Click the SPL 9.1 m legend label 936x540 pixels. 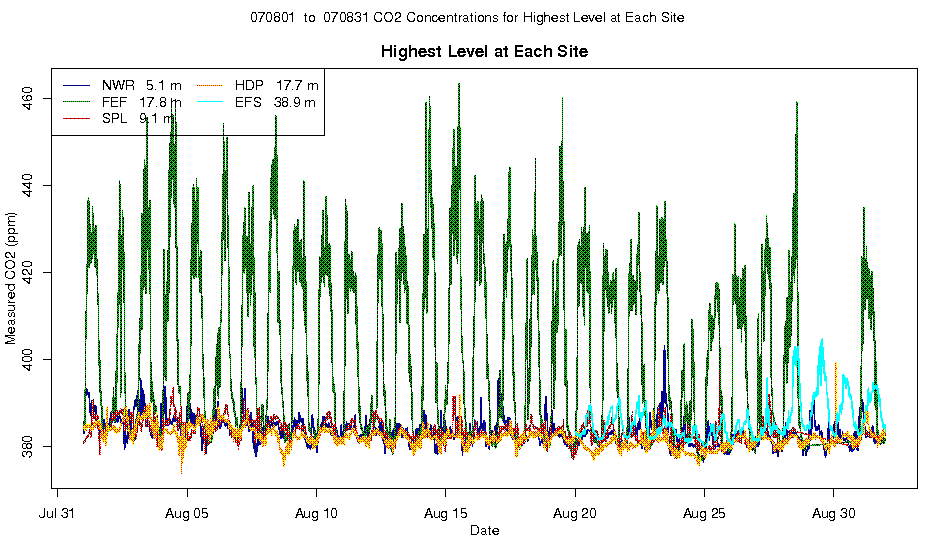coord(138,118)
